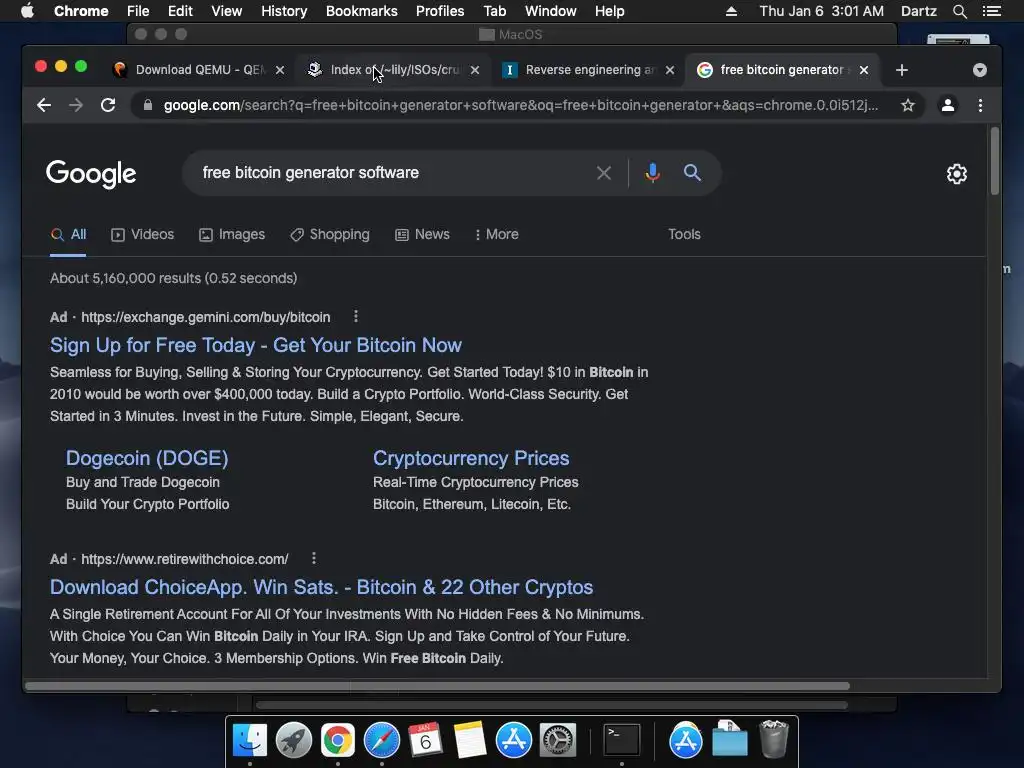Open the Chrome profile avatar icon

coord(948,105)
